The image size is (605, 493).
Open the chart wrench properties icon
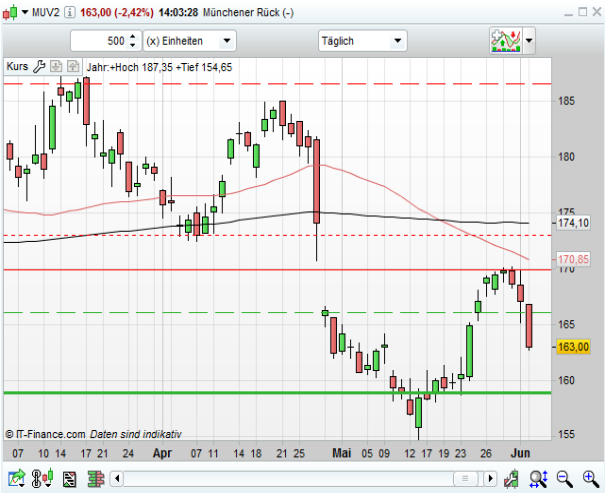click(x=511, y=479)
